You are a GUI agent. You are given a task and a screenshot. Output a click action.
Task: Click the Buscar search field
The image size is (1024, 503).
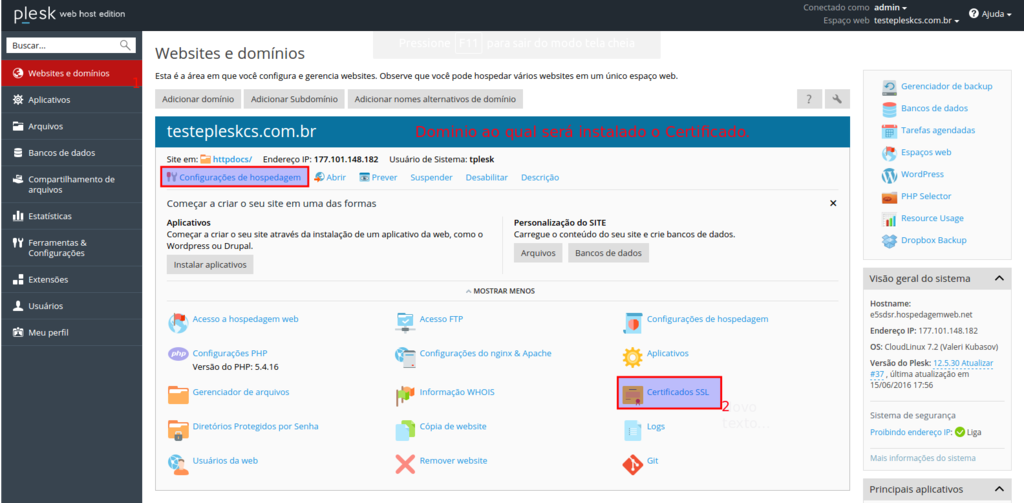(63, 45)
